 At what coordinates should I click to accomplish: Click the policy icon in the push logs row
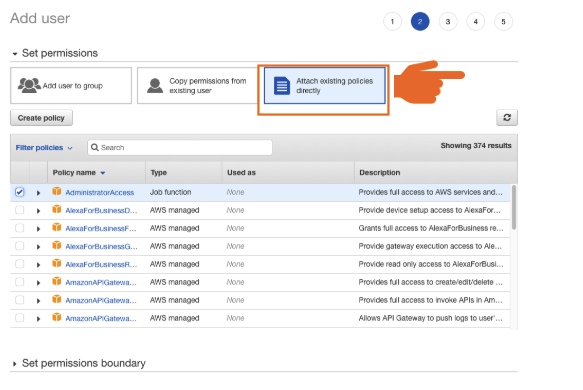57,317
